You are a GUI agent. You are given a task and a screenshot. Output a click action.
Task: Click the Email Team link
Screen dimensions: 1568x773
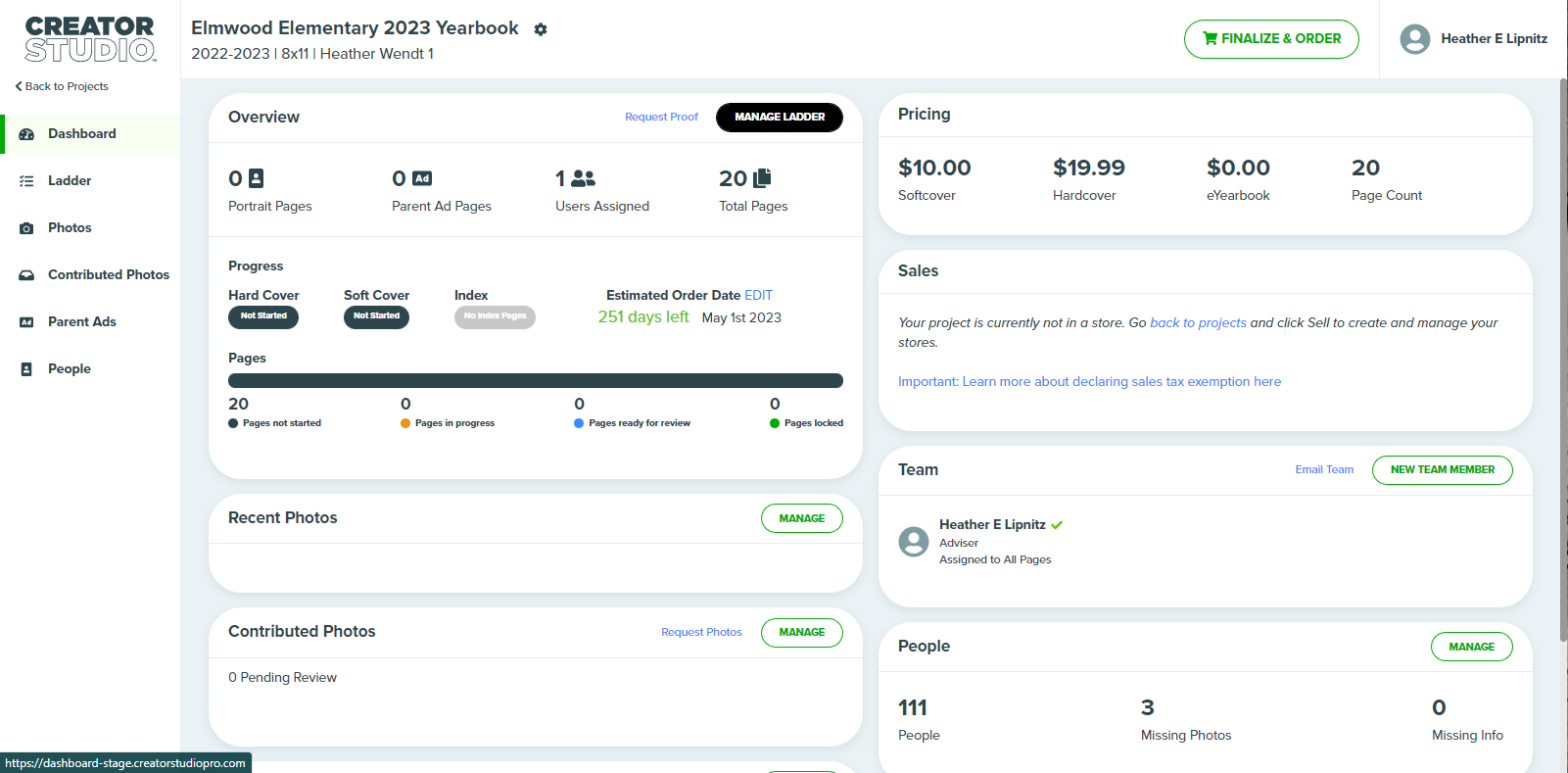[1324, 469]
